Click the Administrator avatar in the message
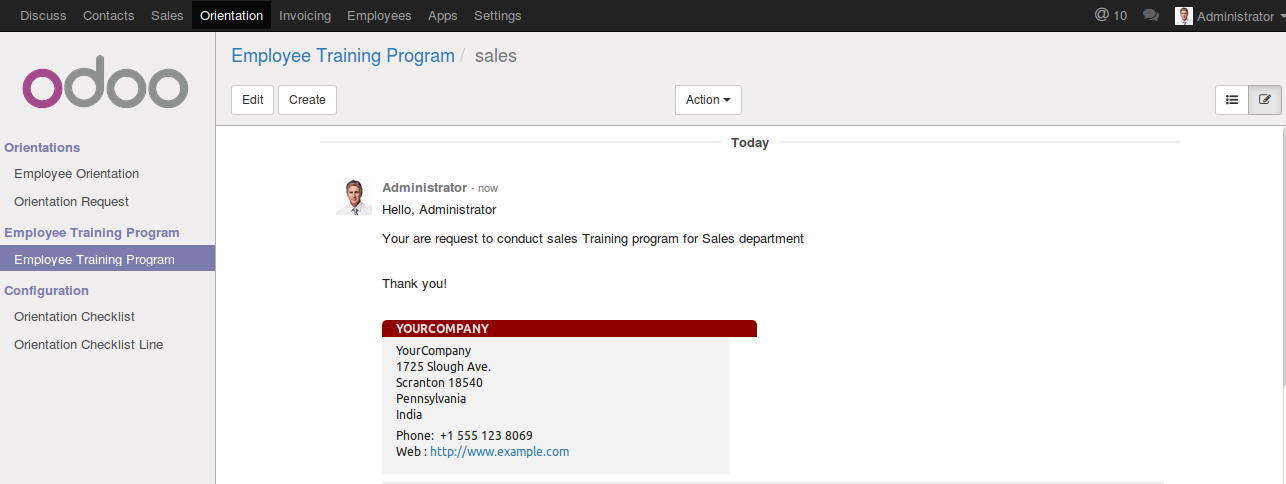 354,197
